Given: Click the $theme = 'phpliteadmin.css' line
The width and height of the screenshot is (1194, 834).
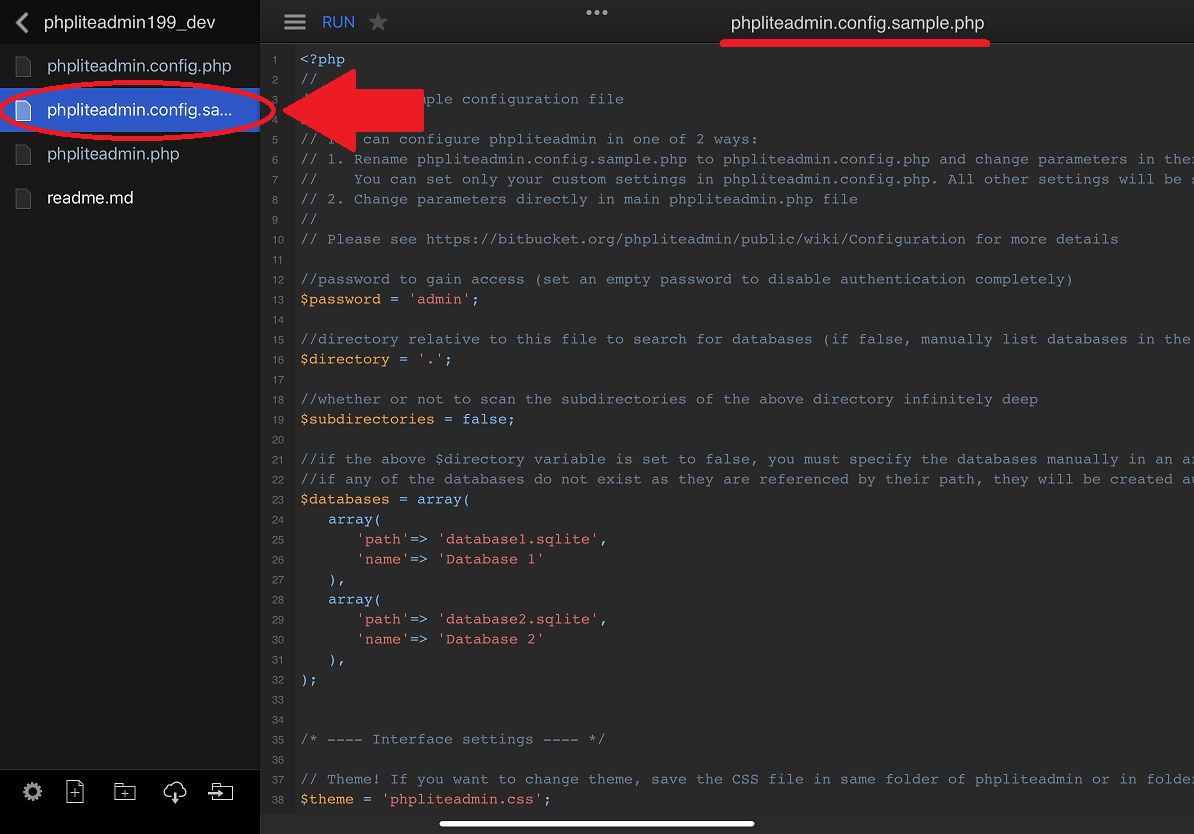Looking at the screenshot, I should (x=425, y=800).
